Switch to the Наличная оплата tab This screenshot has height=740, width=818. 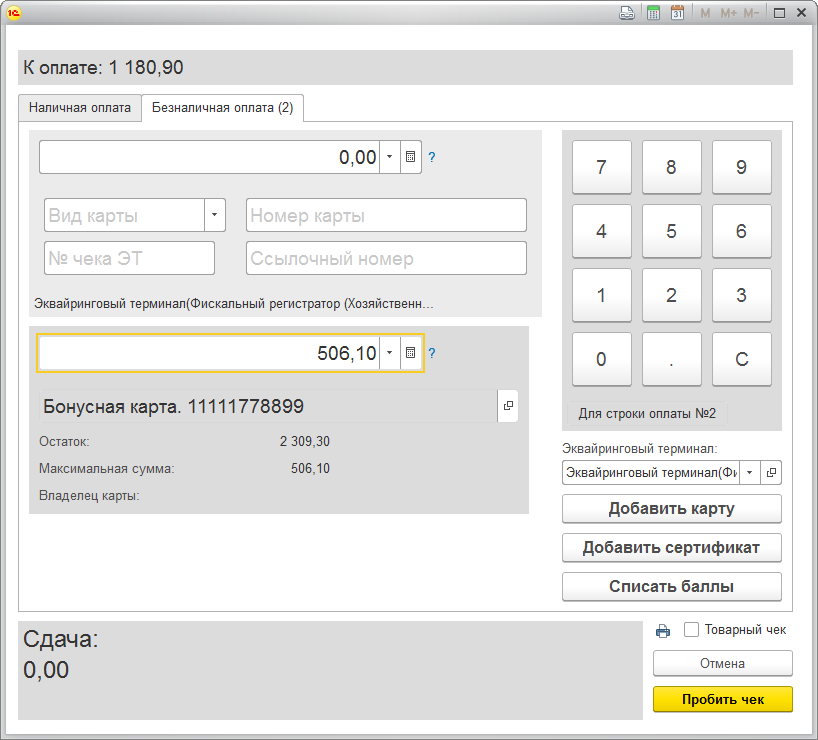tap(80, 108)
